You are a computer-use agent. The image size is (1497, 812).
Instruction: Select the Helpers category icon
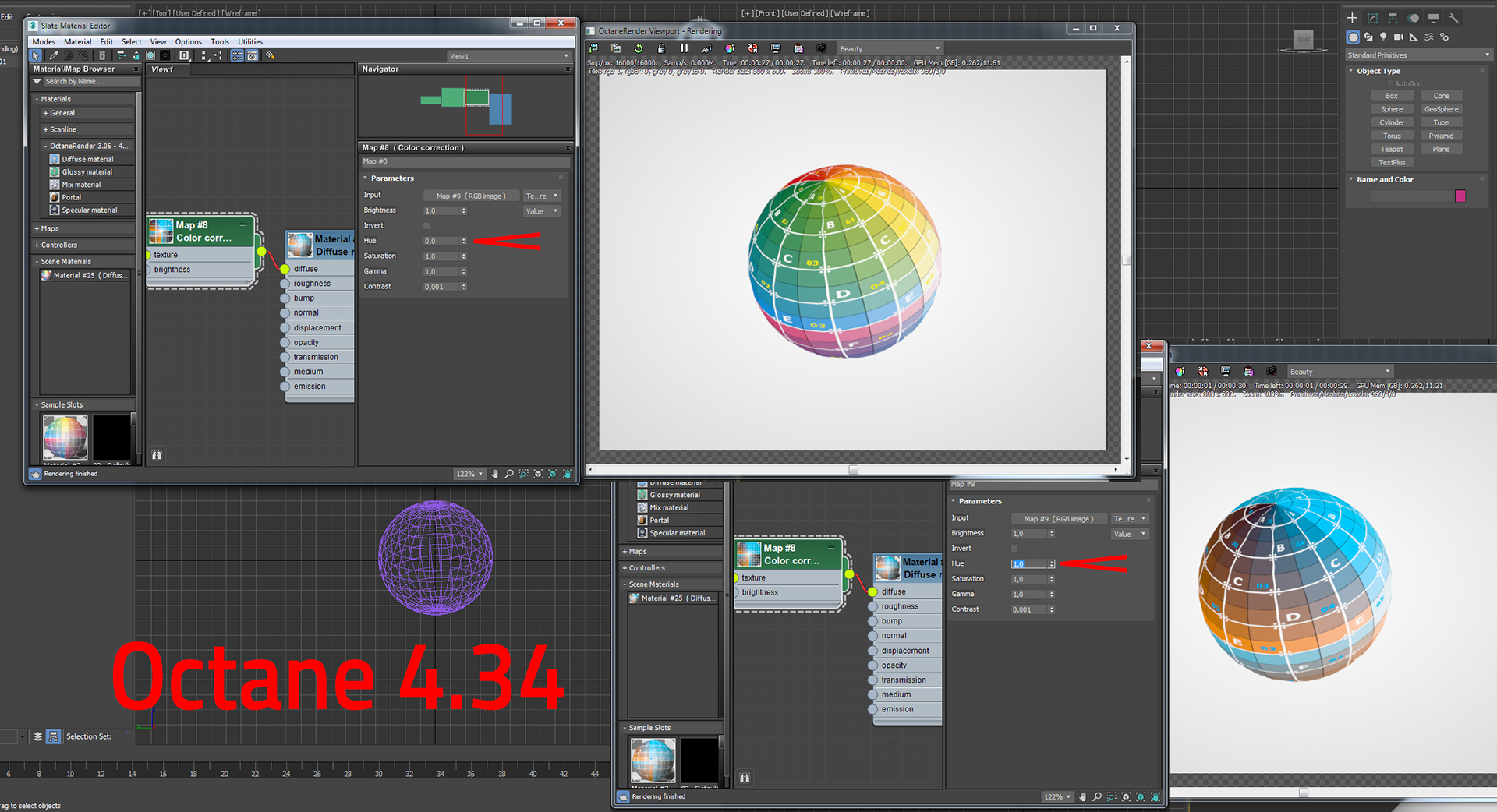coord(1414,37)
